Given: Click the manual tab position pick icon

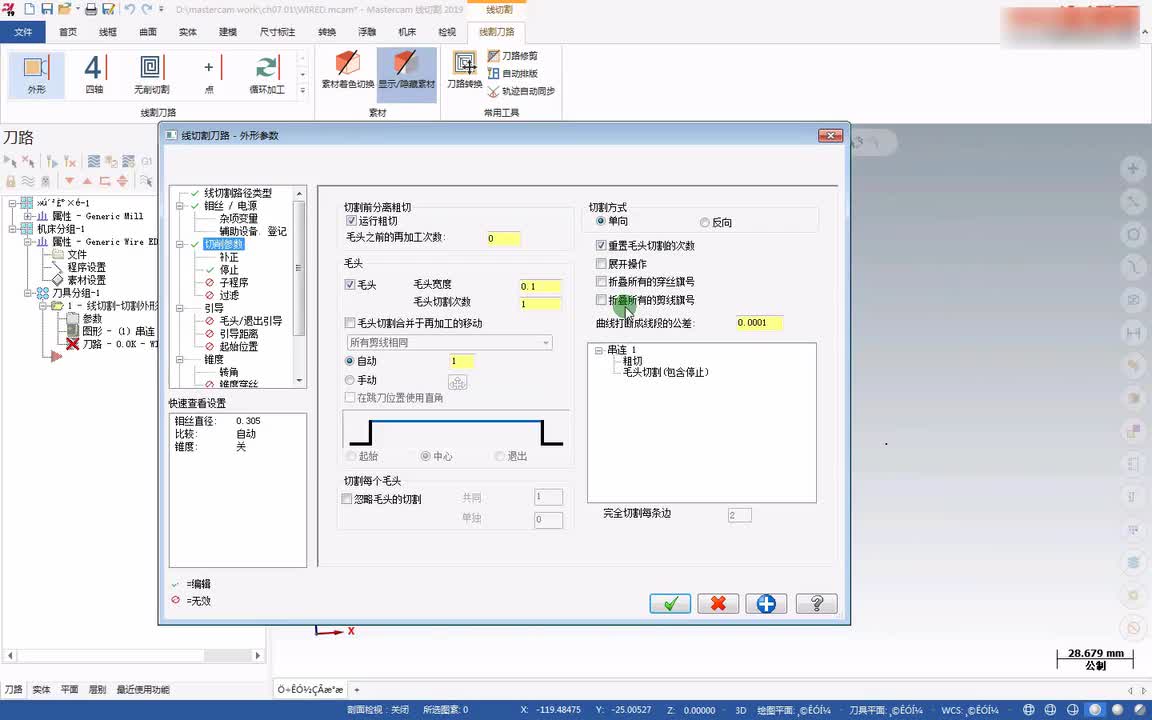Looking at the screenshot, I should click(x=457, y=382).
